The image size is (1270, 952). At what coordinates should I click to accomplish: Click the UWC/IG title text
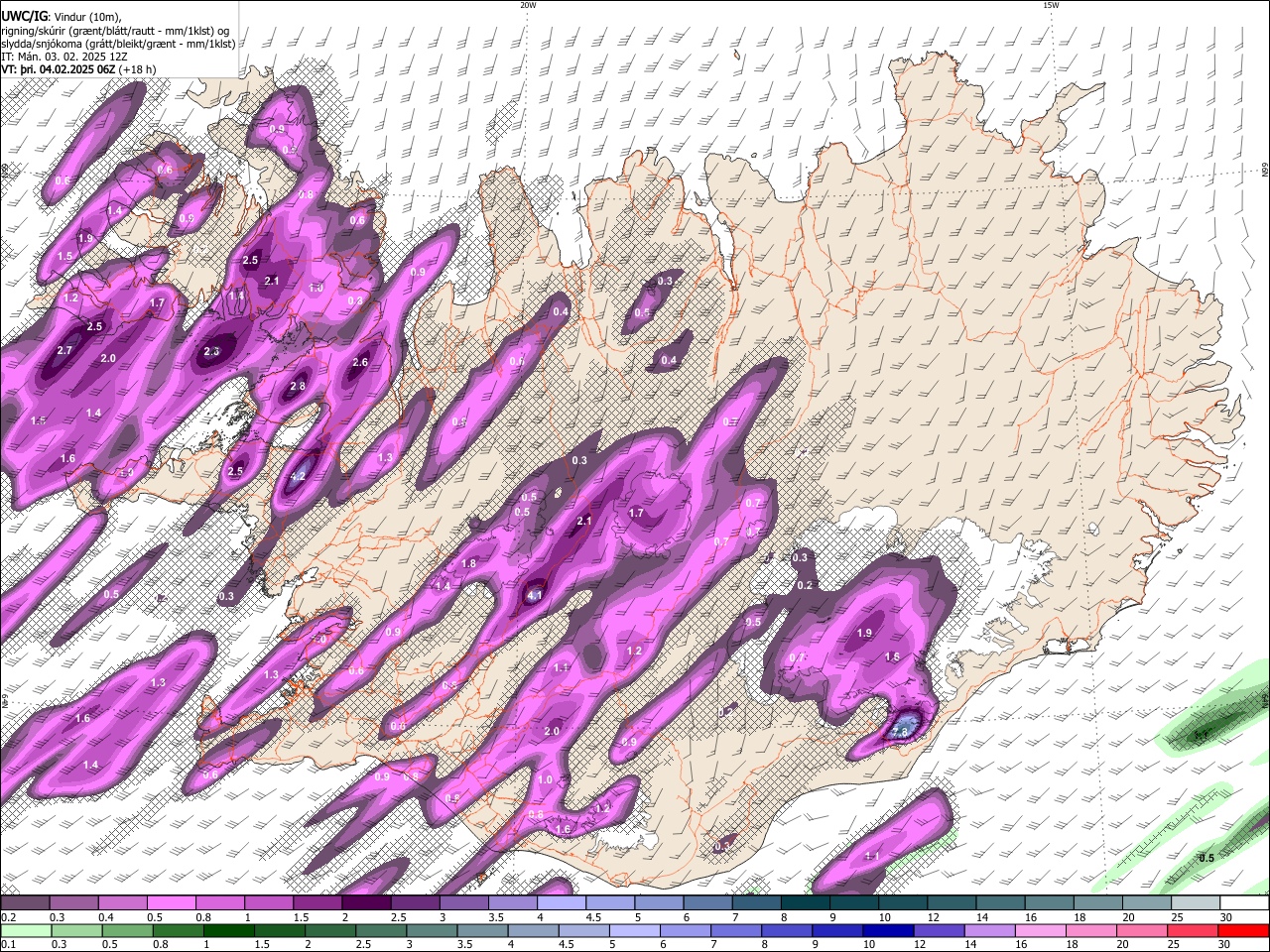(x=24, y=17)
